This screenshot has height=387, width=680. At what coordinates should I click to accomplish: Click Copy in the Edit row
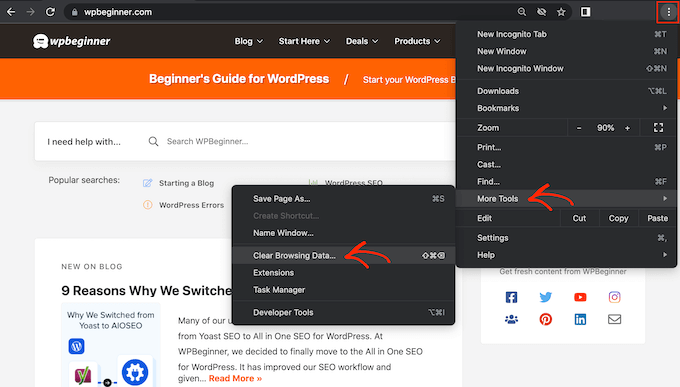(618, 218)
